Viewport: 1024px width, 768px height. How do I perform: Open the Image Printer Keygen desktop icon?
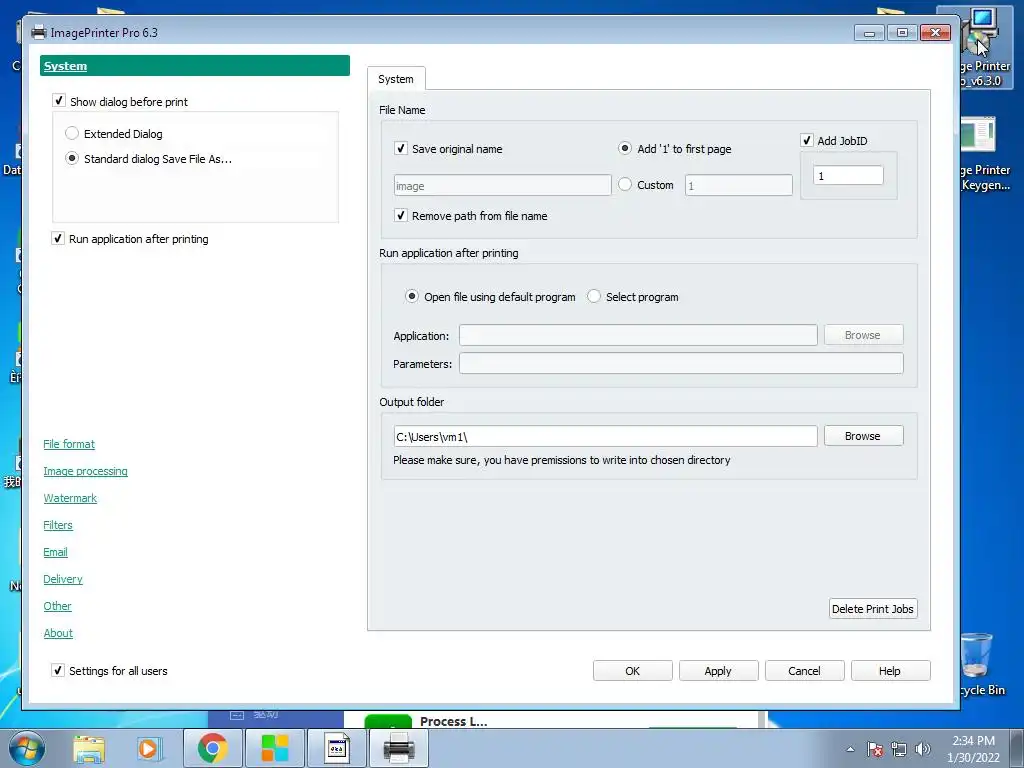coord(984,154)
